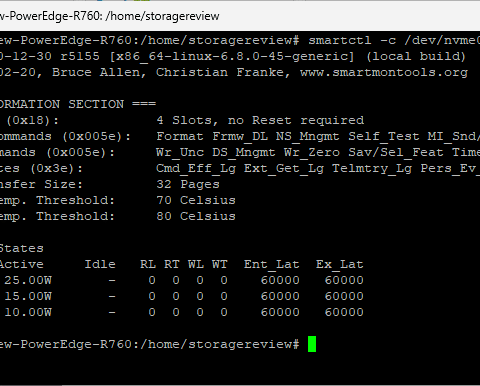The height and width of the screenshot is (386, 480).
Task: Click the '4 Slots, no Reset required' text
Action: tap(260, 120)
